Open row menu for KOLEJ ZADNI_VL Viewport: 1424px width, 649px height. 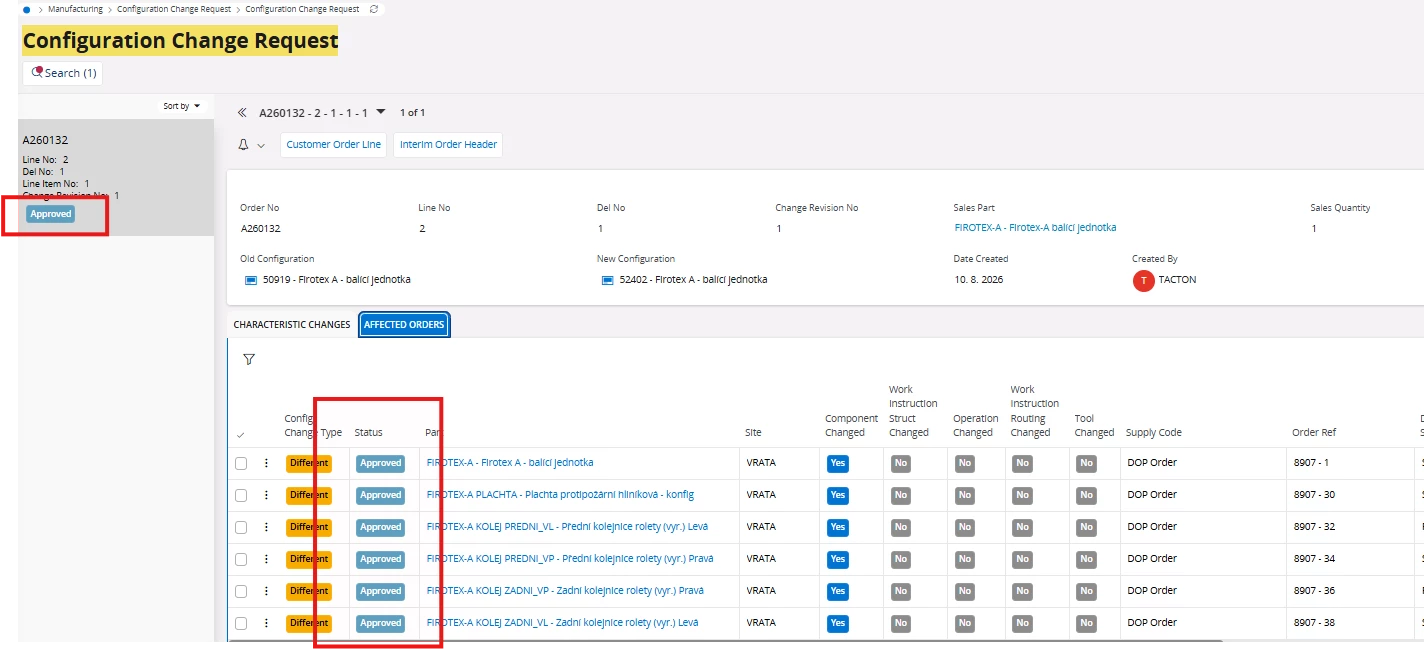click(x=266, y=623)
